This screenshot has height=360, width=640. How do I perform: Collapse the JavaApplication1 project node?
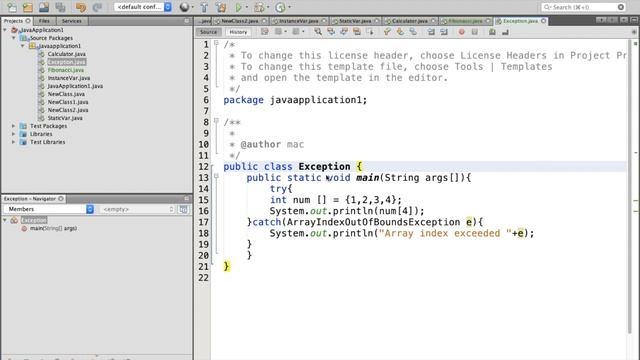5,30
